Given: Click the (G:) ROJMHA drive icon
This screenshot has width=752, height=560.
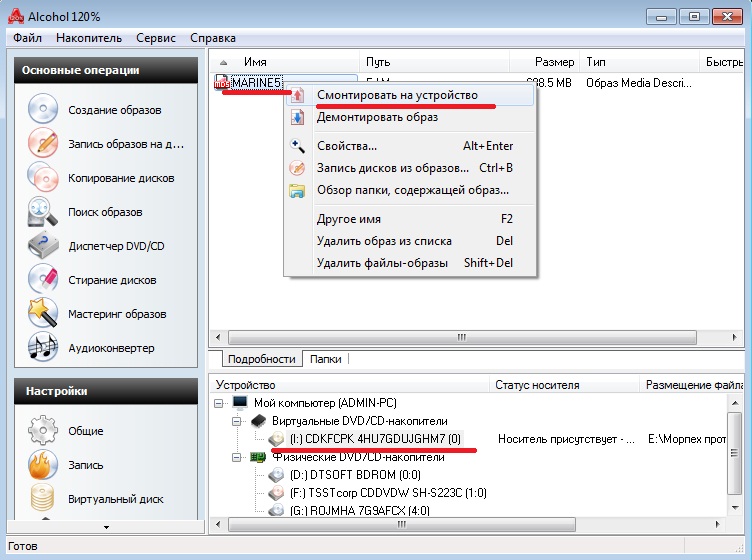Looking at the screenshot, I should [276, 510].
